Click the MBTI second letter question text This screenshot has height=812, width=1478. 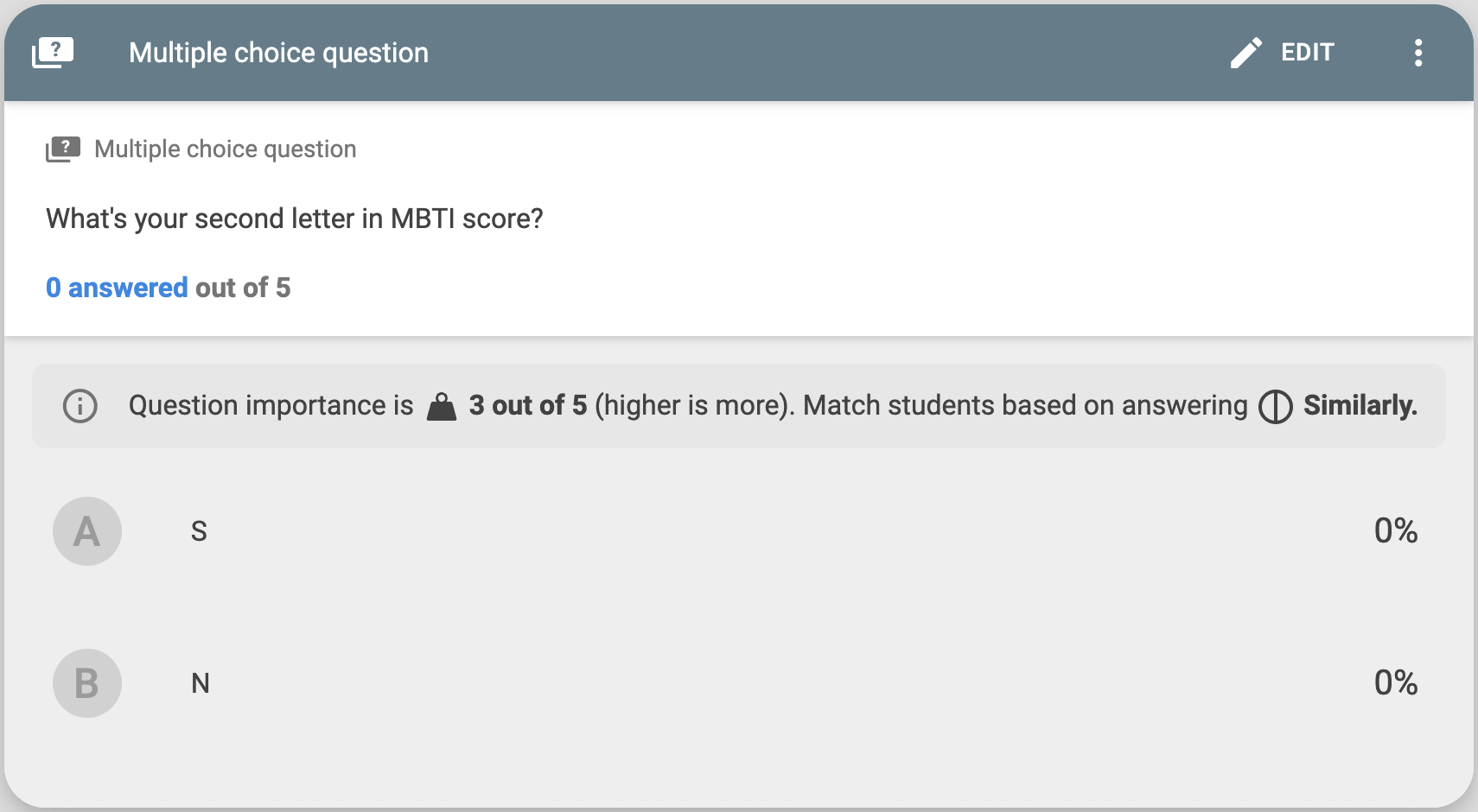point(295,219)
